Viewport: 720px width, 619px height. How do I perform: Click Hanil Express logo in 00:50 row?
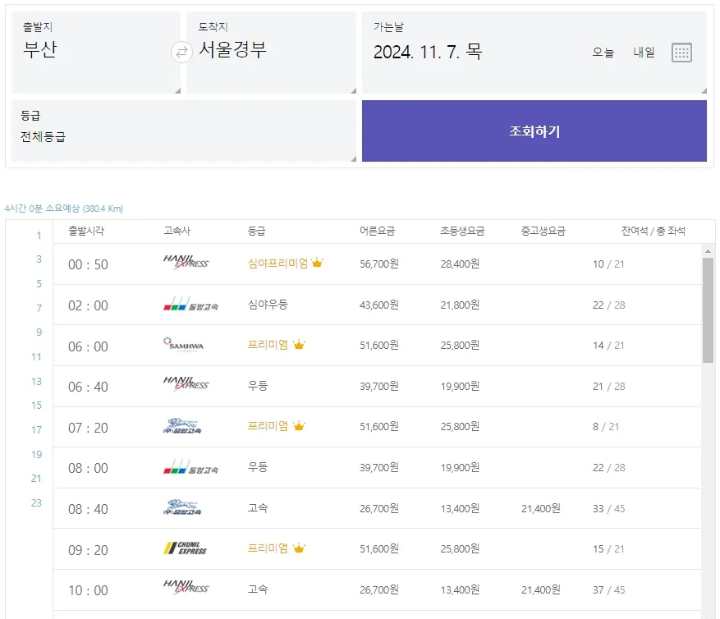pyautogui.click(x=186, y=262)
